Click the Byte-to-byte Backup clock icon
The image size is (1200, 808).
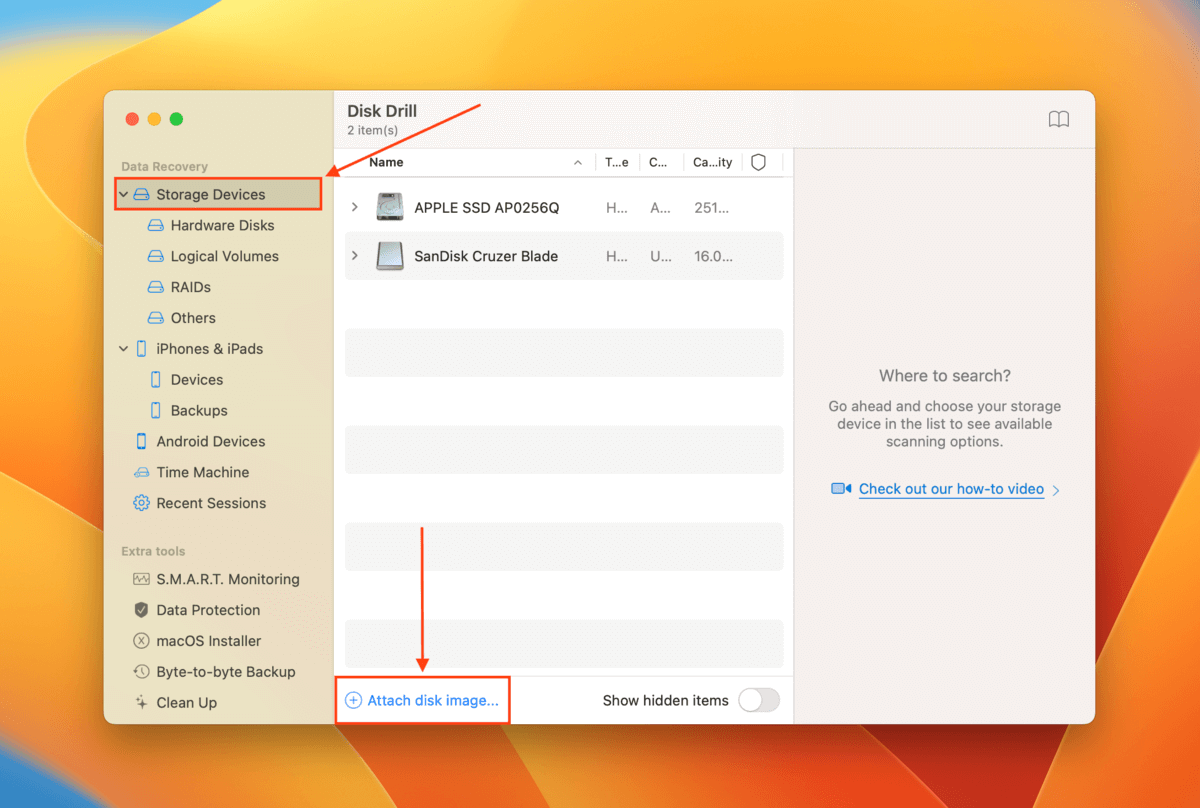(141, 673)
